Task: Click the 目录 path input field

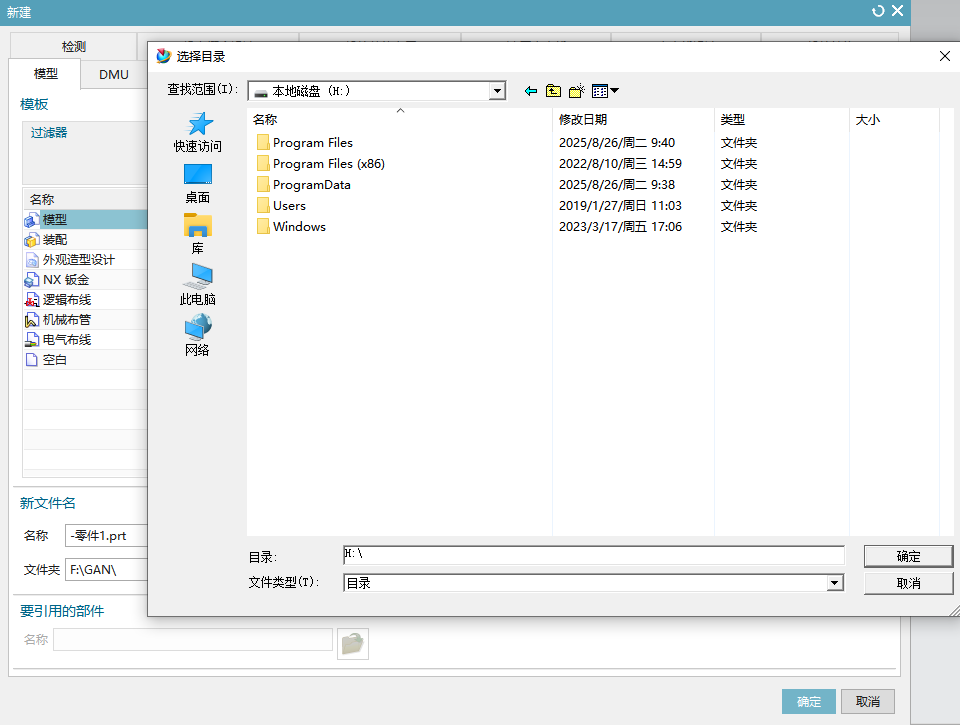Action: (x=593, y=555)
